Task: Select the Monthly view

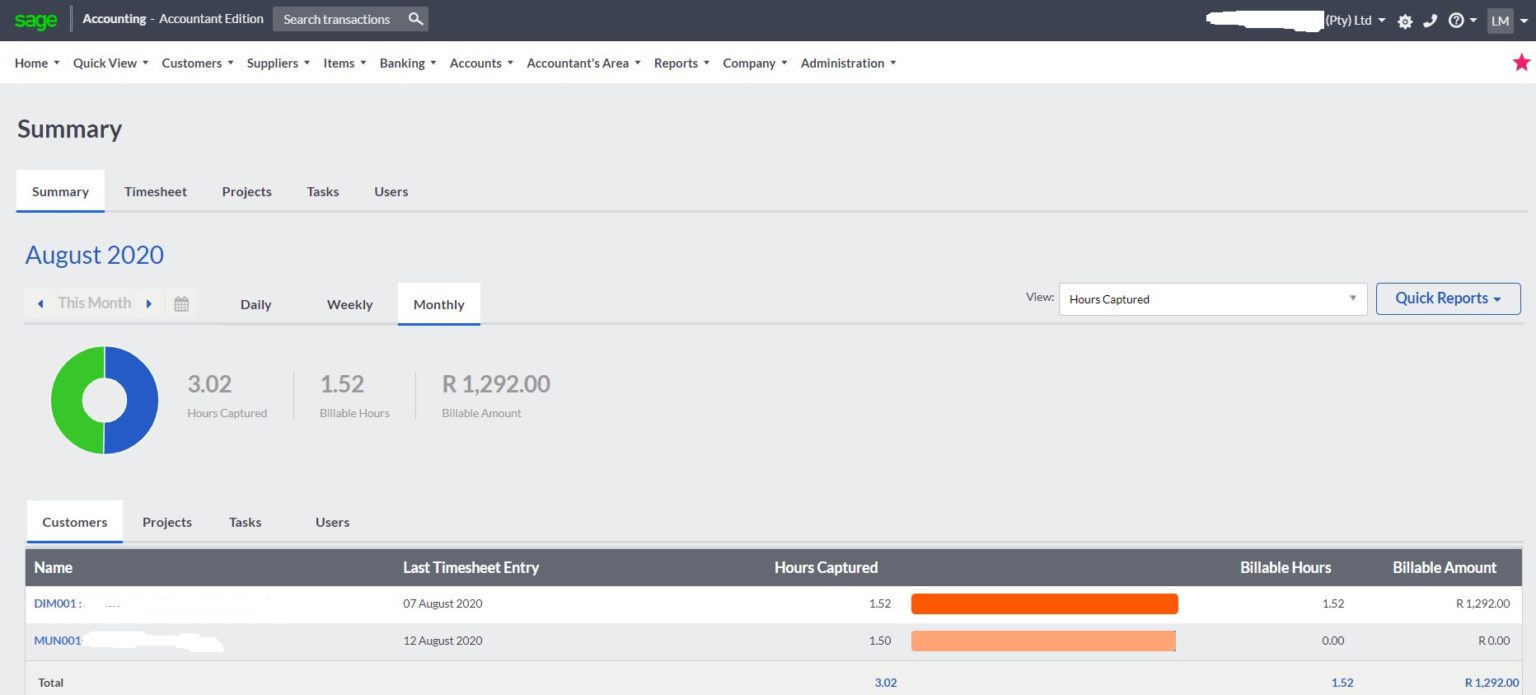Action: coord(438,304)
